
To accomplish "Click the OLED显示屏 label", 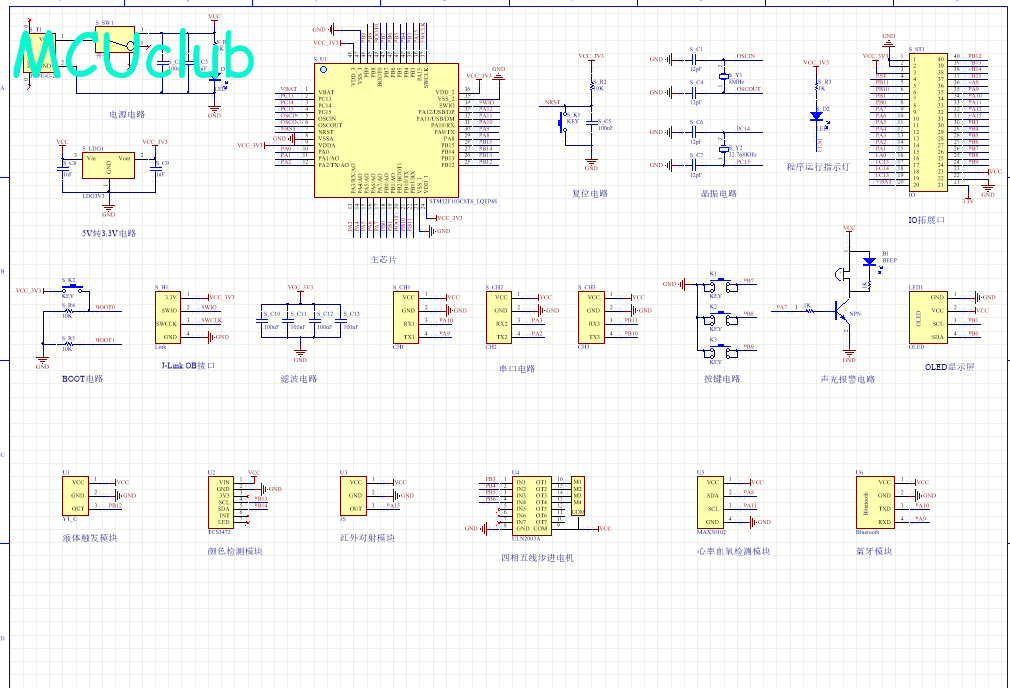I will (950, 367).
